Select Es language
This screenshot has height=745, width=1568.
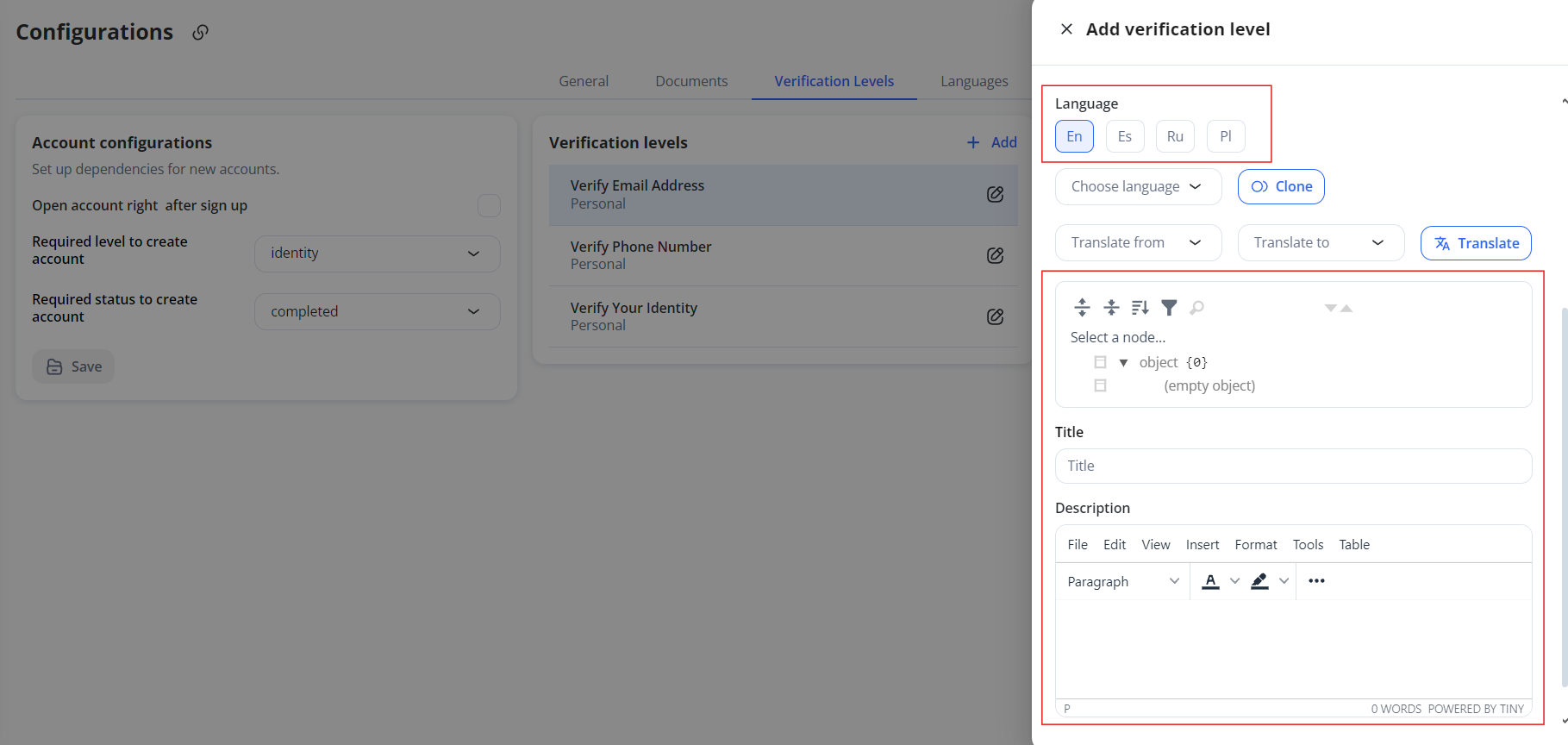[1125, 136]
